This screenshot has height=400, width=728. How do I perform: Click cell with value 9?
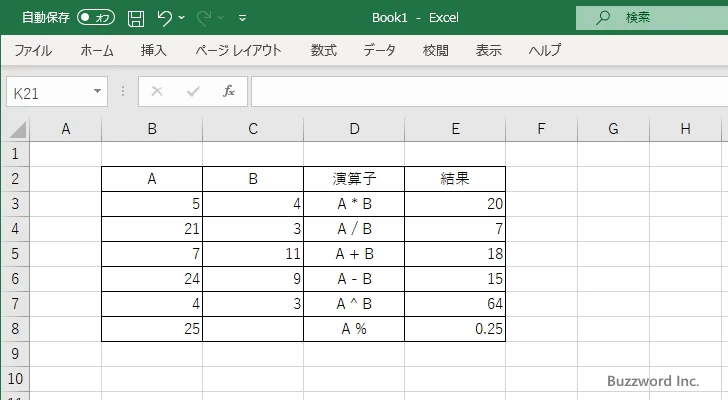click(253, 279)
